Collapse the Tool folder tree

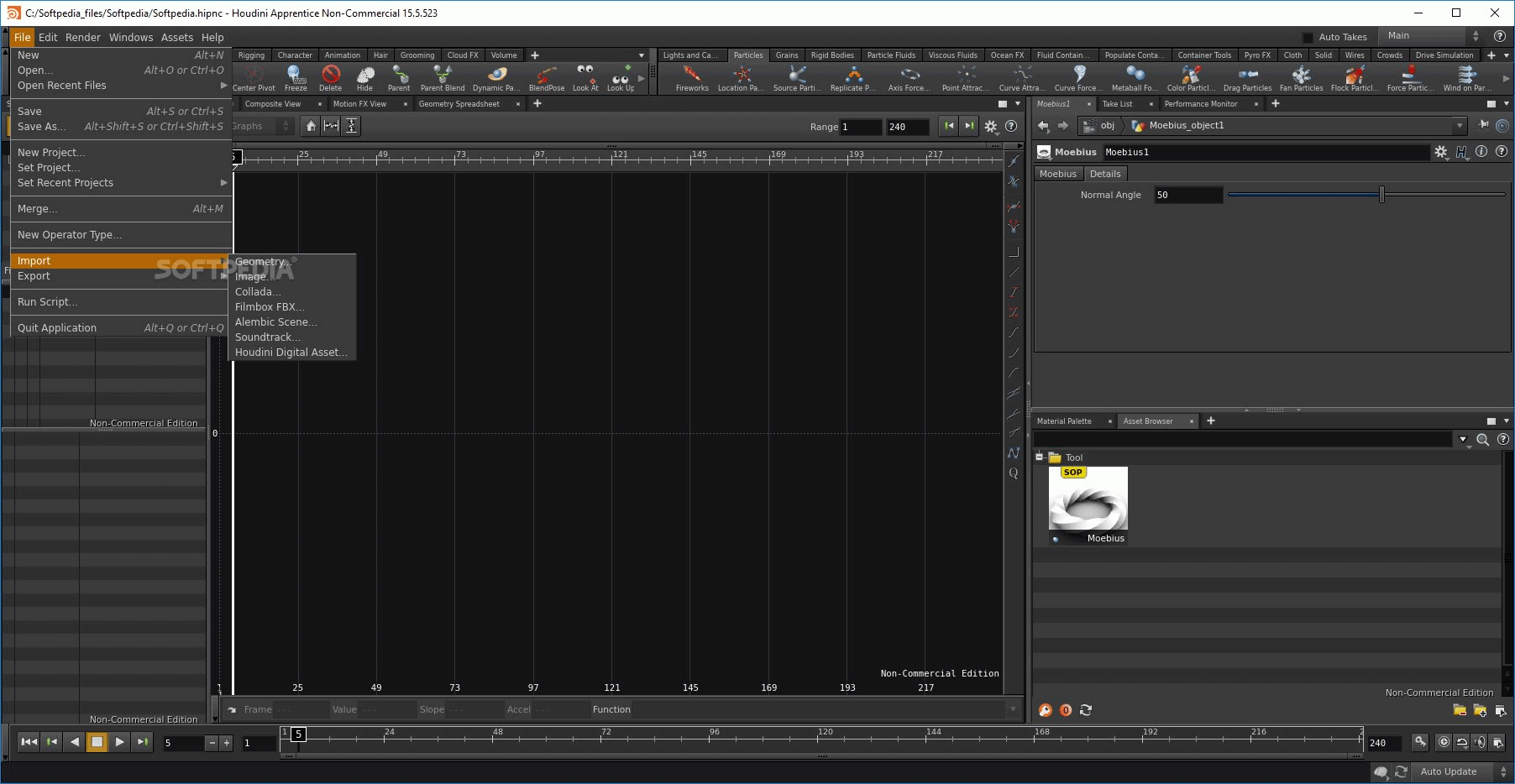coord(1040,457)
